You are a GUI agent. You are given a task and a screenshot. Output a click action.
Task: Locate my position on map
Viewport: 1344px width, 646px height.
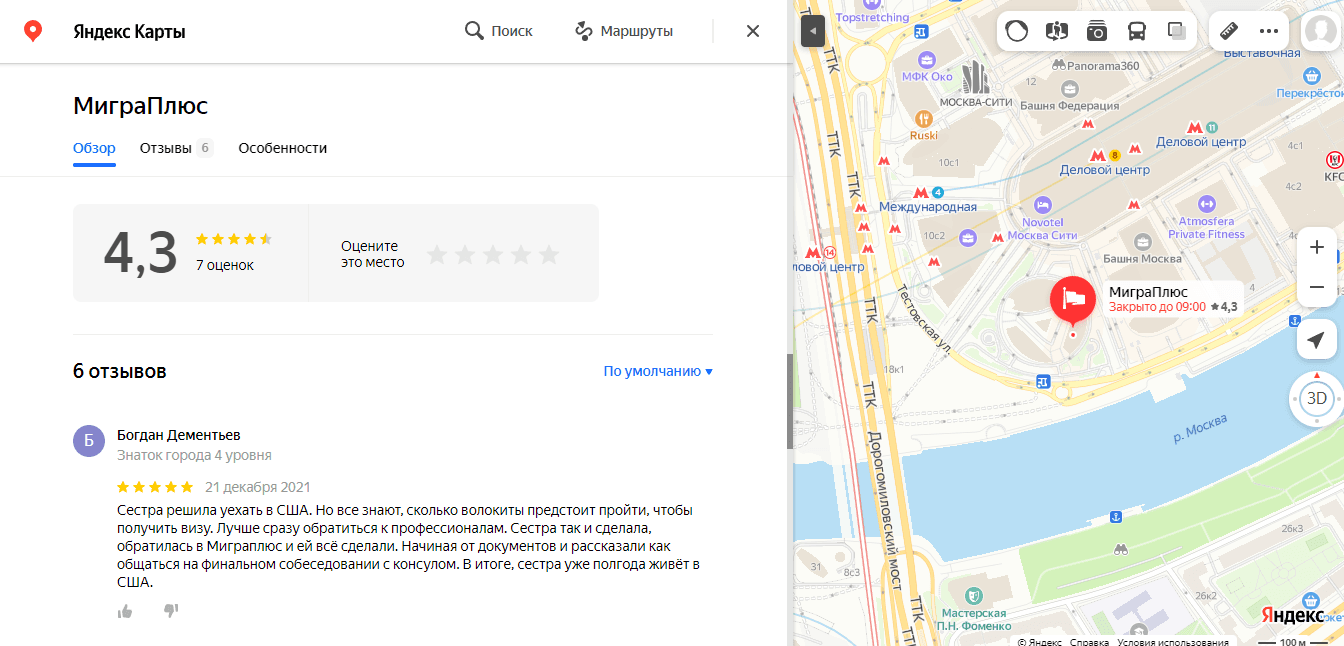coord(1317,339)
